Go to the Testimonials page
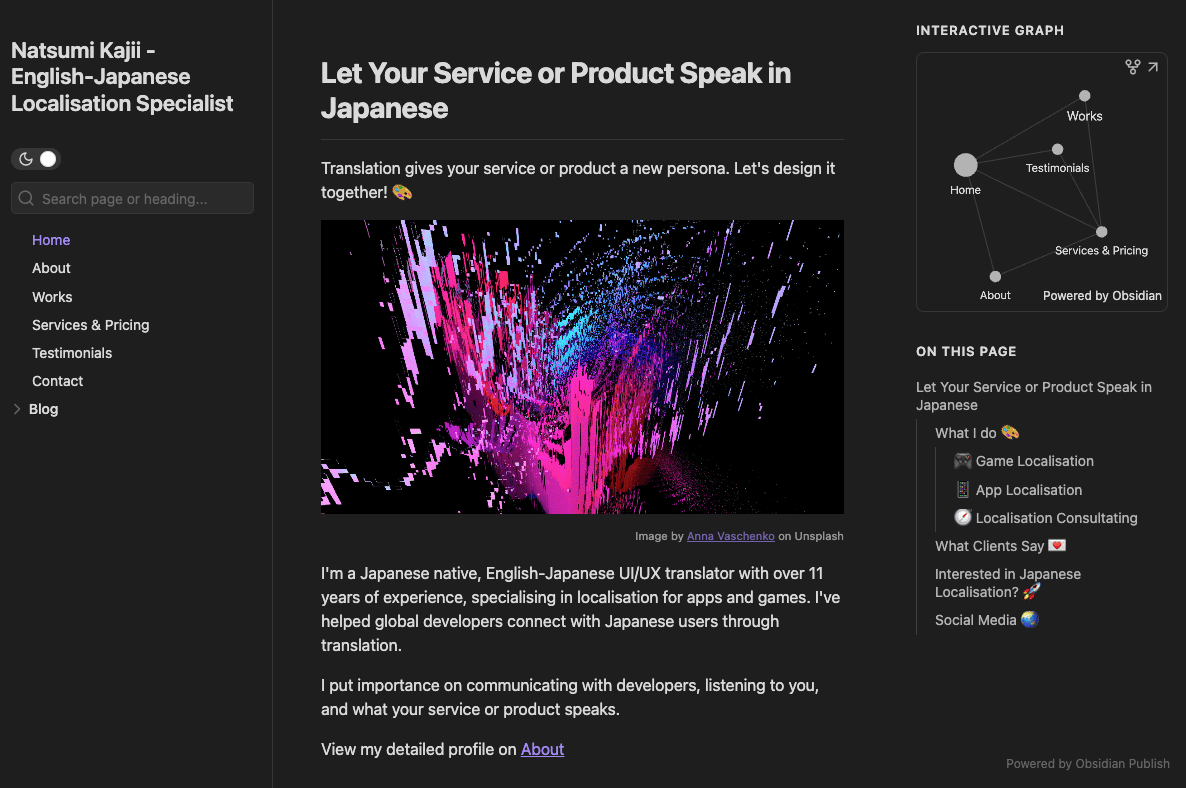This screenshot has height=788, width=1186. [x=72, y=353]
